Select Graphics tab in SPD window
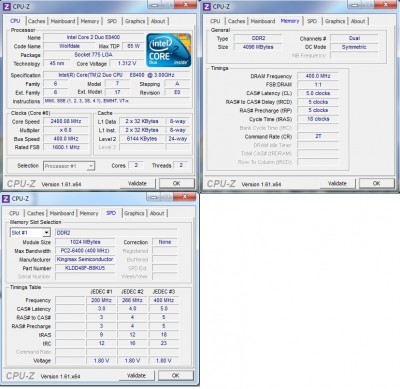This screenshot has width=400, height=389. [134, 213]
